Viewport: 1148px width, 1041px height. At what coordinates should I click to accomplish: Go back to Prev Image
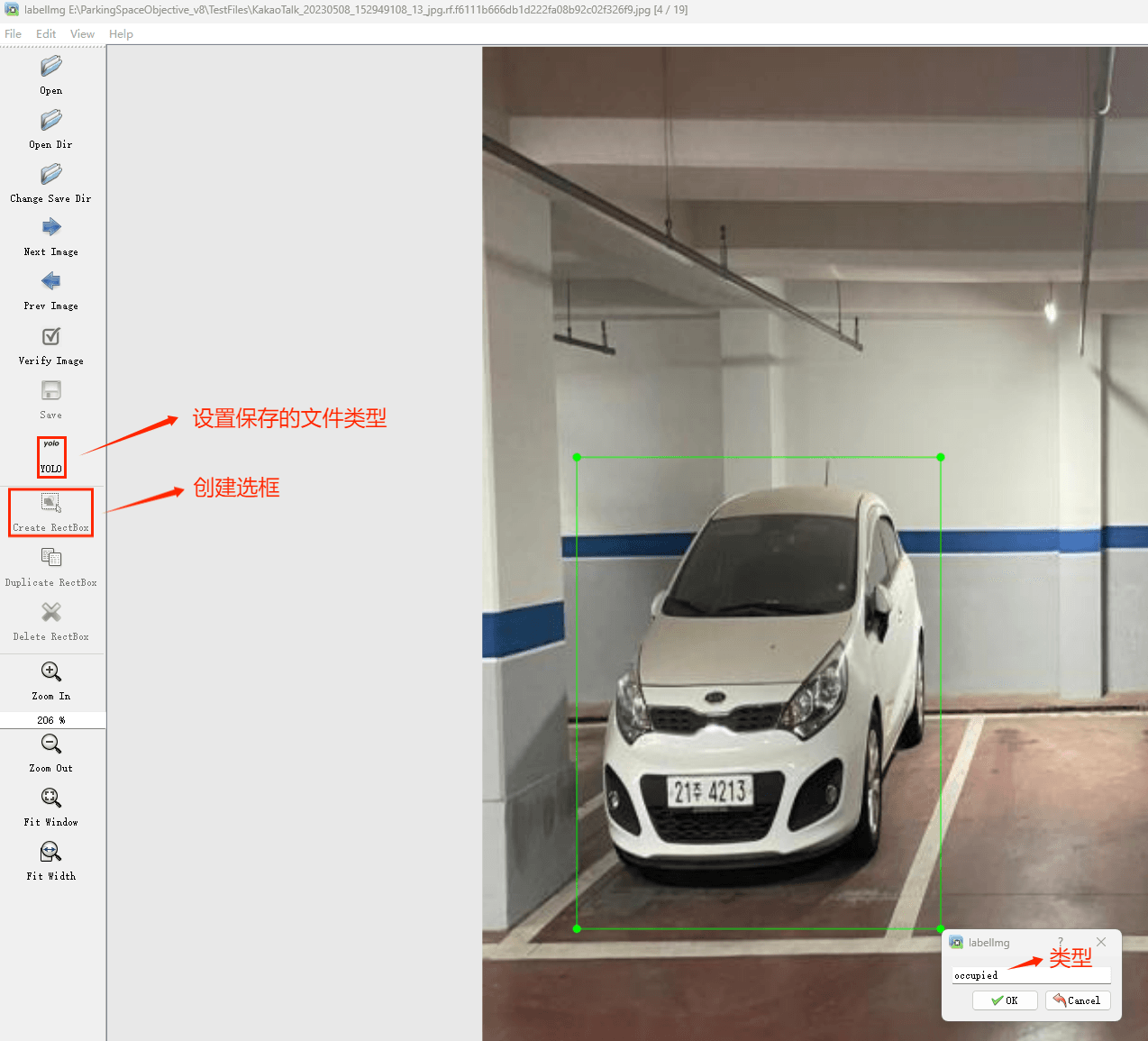(x=51, y=292)
